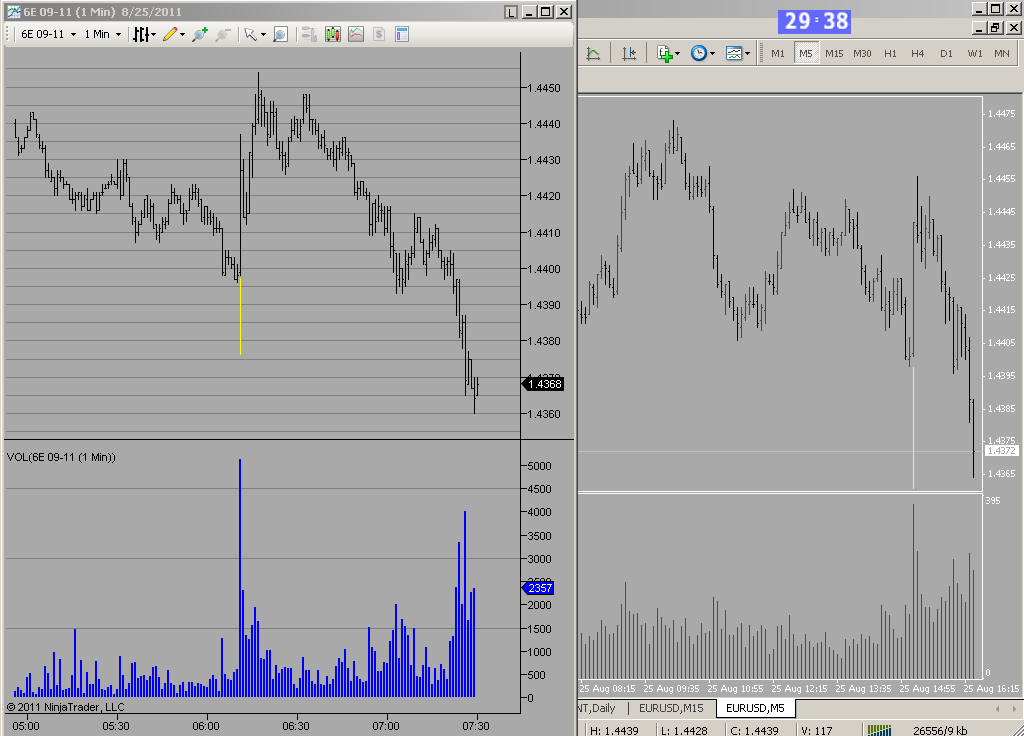Click the L link button in NinjaTrader title bar
The height and width of the screenshot is (736, 1024).
point(511,12)
